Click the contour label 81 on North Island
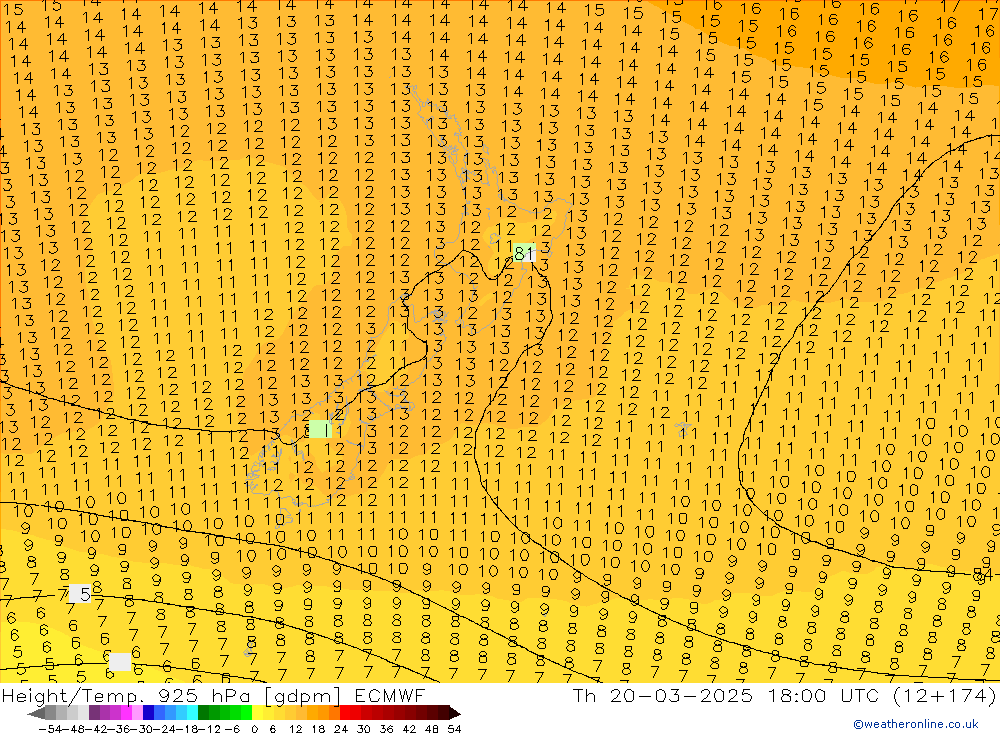Image resolution: width=1000 pixels, height=733 pixels. (x=524, y=253)
